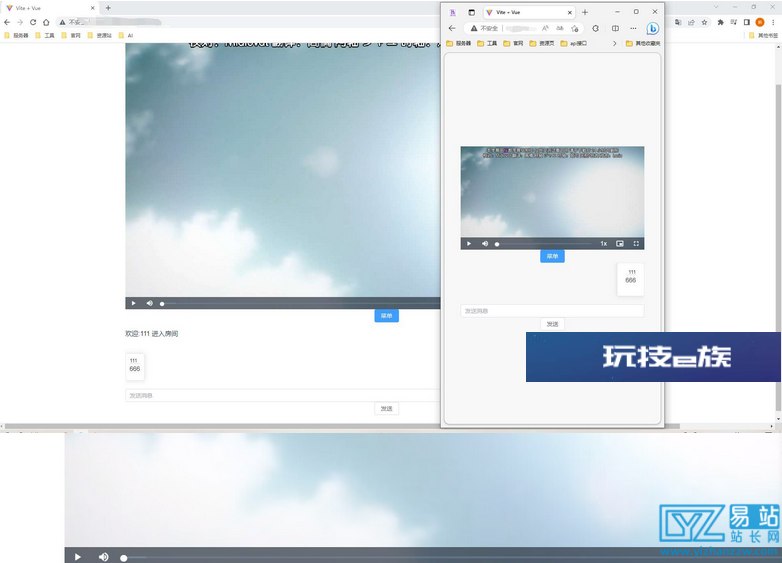Expand the bookmarks overflow chevron in Edge

point(614,43)
